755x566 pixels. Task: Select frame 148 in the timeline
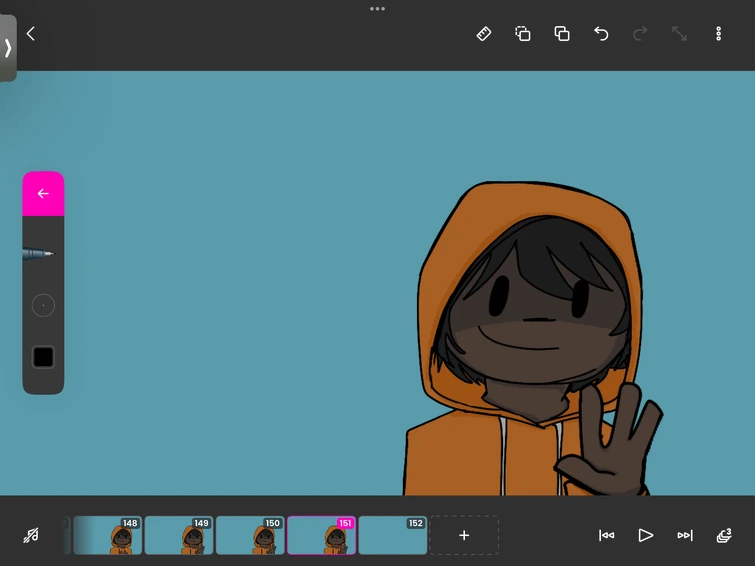(107, 536)
